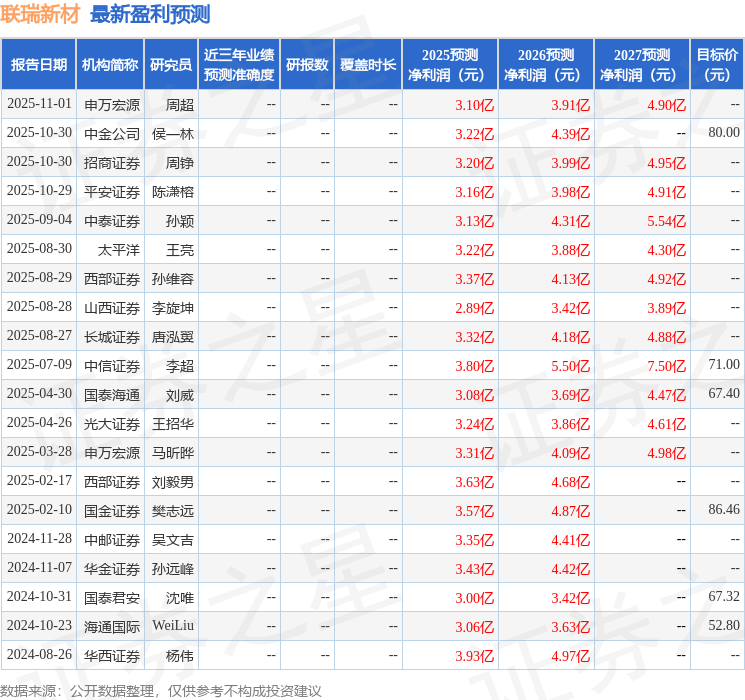Select date 2025-08-29

(39, 278)
